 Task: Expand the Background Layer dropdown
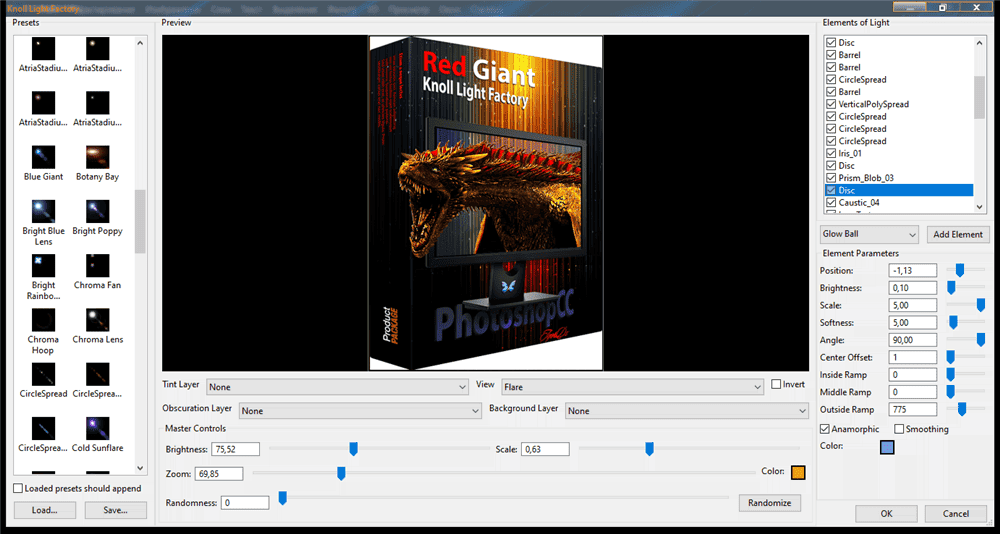coord(687,411)
